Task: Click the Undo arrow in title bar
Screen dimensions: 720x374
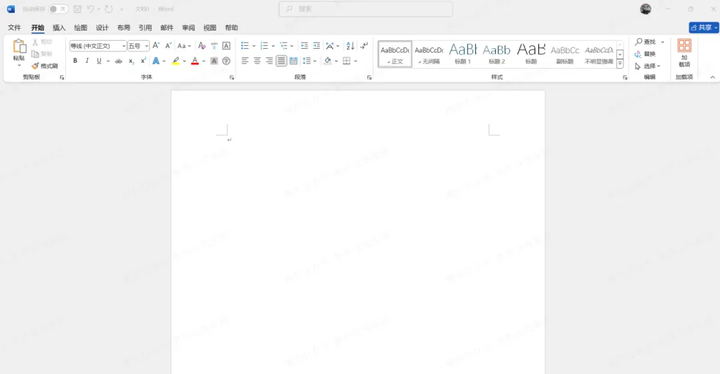Action: pos(91,9)
